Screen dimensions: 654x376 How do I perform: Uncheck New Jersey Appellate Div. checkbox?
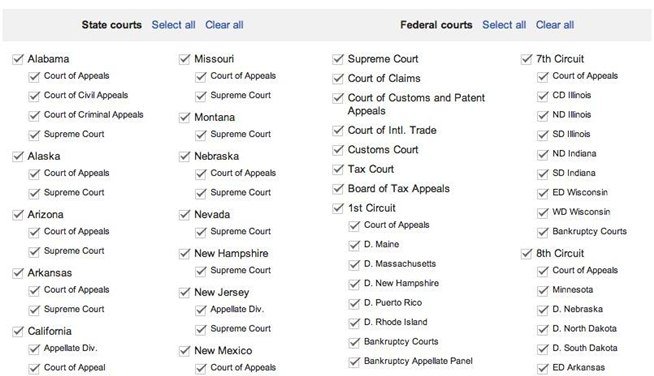(x=201, y=310)
